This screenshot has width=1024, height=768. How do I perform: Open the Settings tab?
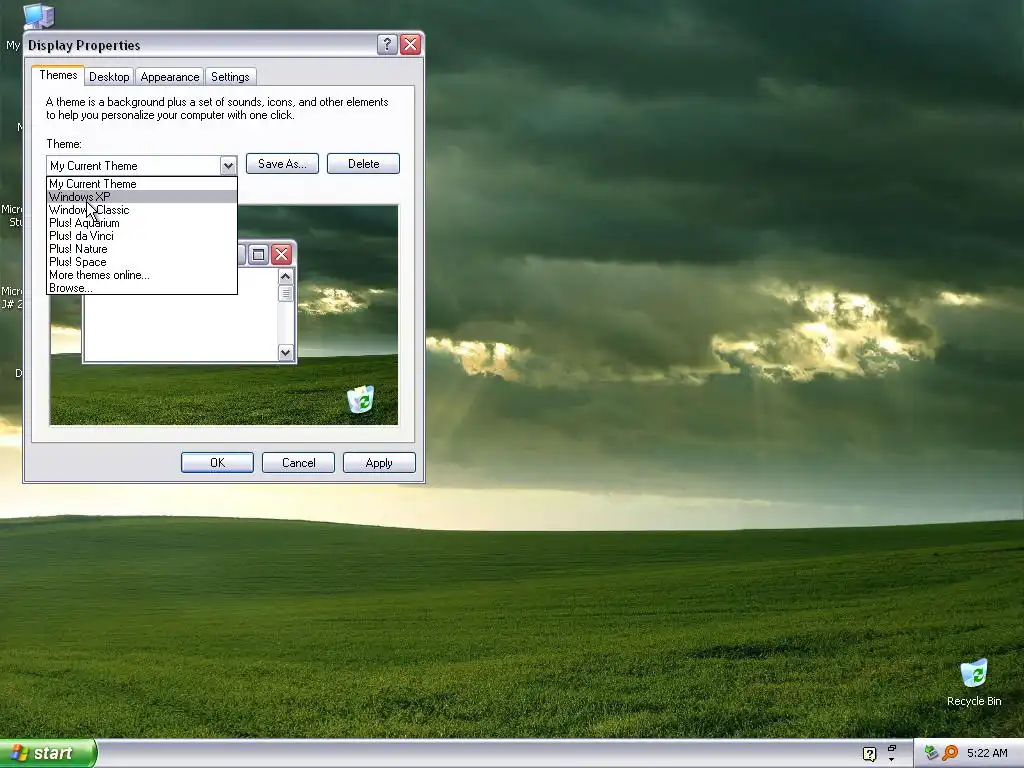coord(230,77)
